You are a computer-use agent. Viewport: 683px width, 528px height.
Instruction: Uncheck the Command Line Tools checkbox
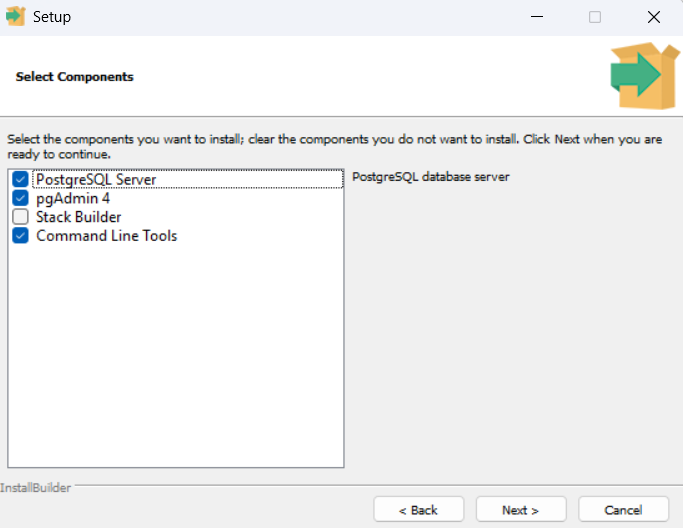coord(20,236)
